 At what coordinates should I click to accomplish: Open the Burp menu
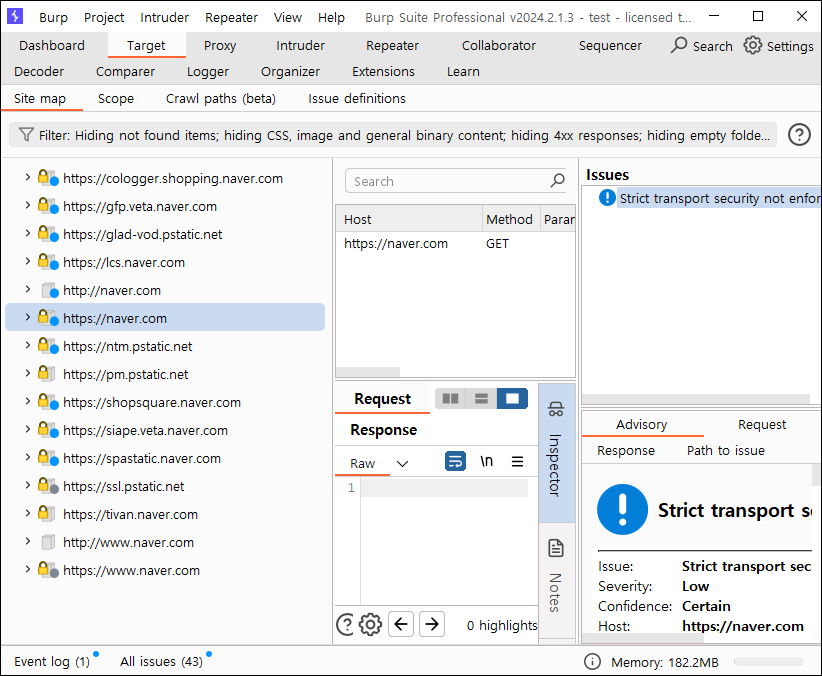(x=53, y=17)
